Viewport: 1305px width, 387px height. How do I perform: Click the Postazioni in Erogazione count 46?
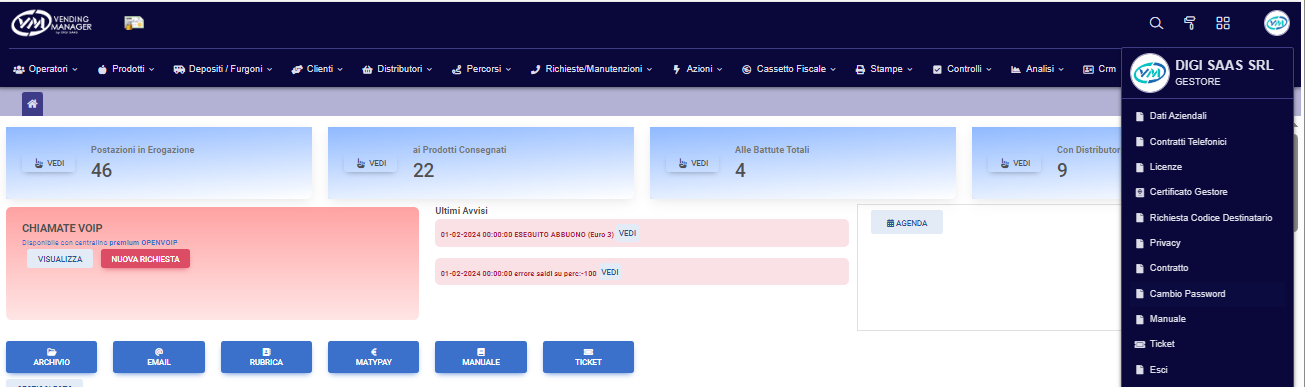click(x=101, y=171)
